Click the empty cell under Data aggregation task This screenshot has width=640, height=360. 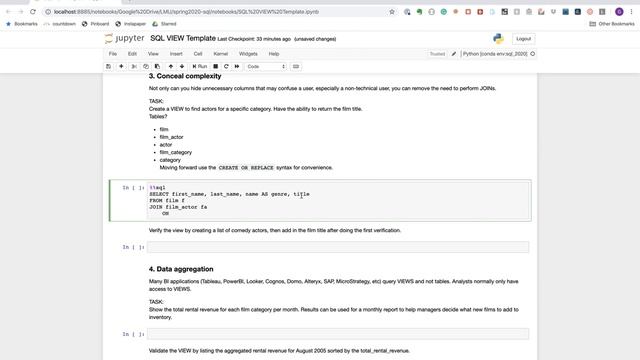(x=338, y=334)
